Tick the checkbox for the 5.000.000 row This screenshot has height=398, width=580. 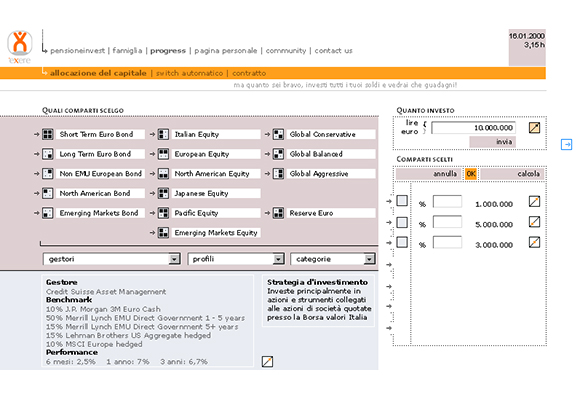pos(402,222)
